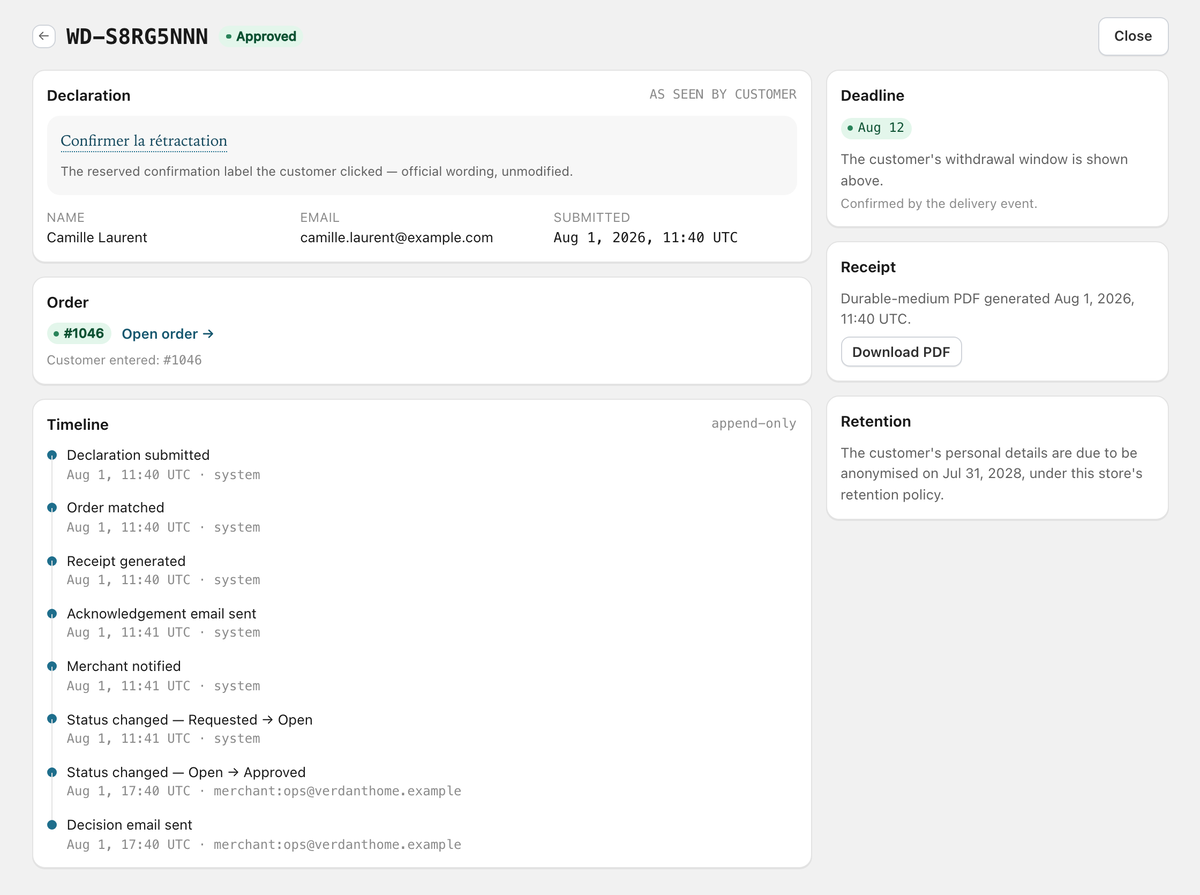Click the Timeline section heading
The width and height of the screenshot is (1200, 895).
point(78,425)
